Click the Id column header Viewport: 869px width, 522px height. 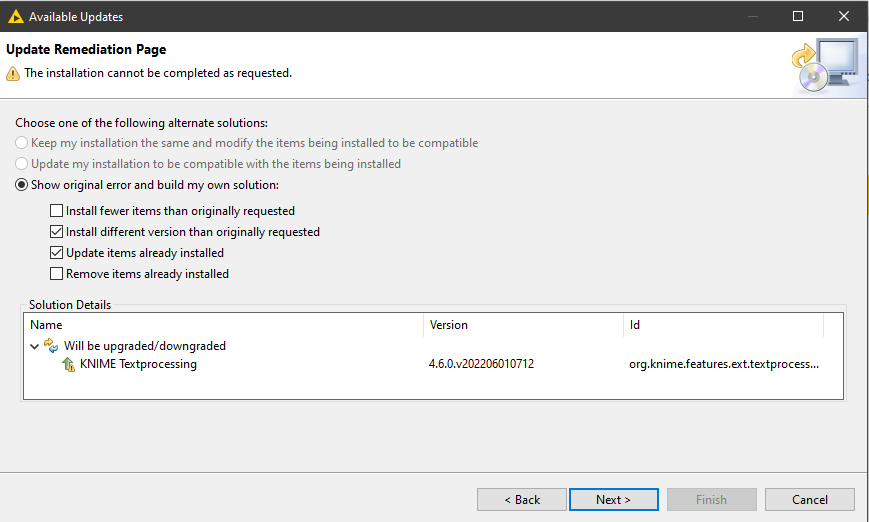724,325
